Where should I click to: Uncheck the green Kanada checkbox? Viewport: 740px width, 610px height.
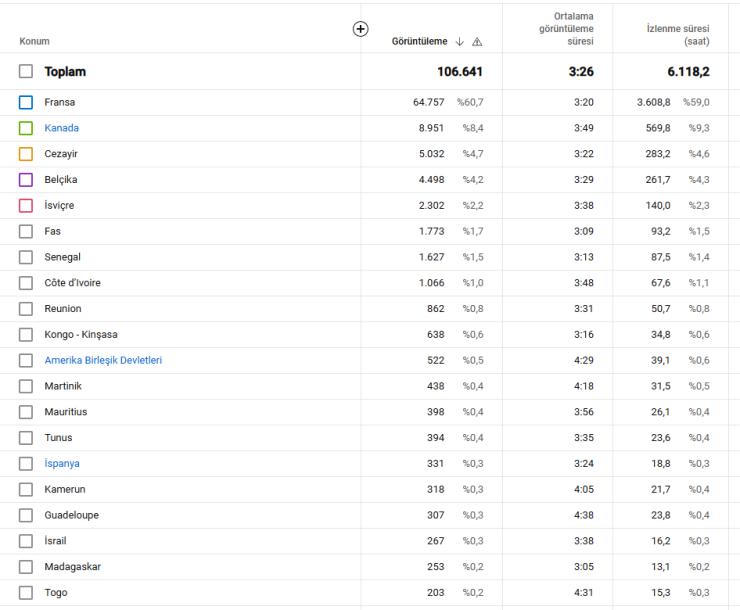click(x=26, y=128)
